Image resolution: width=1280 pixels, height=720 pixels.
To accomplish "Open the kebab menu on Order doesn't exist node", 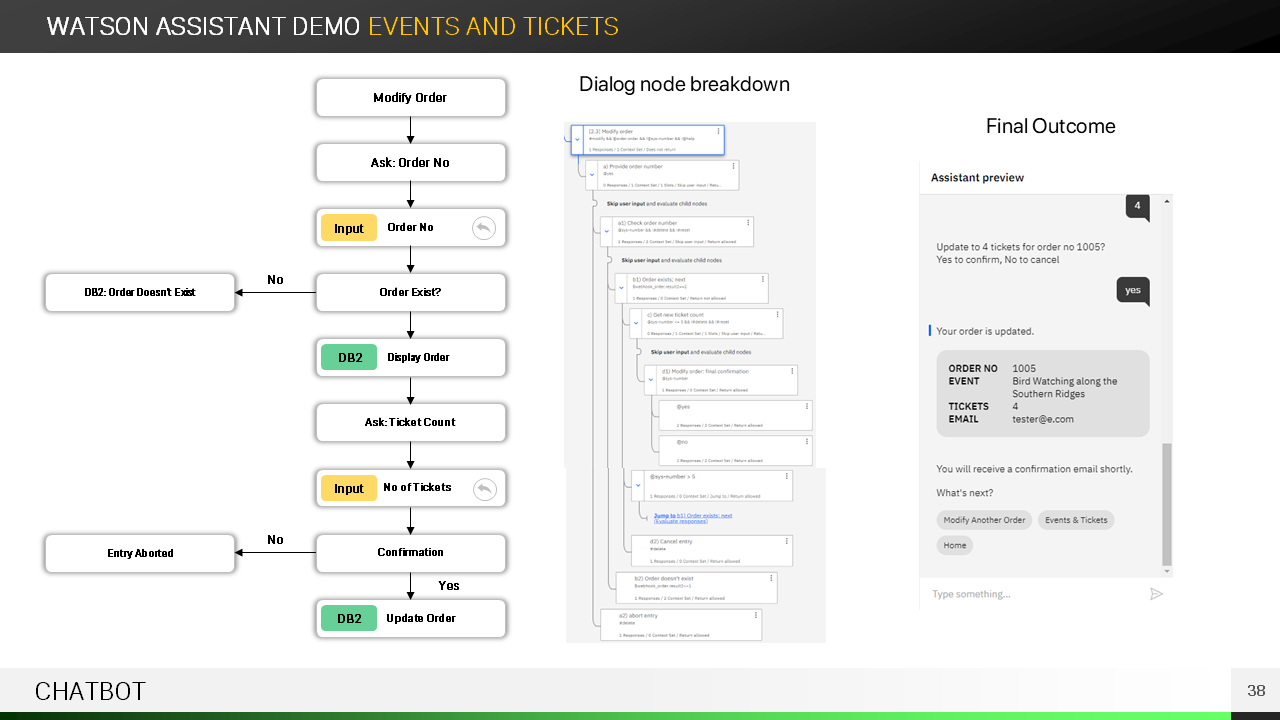I will coord(771,578).
